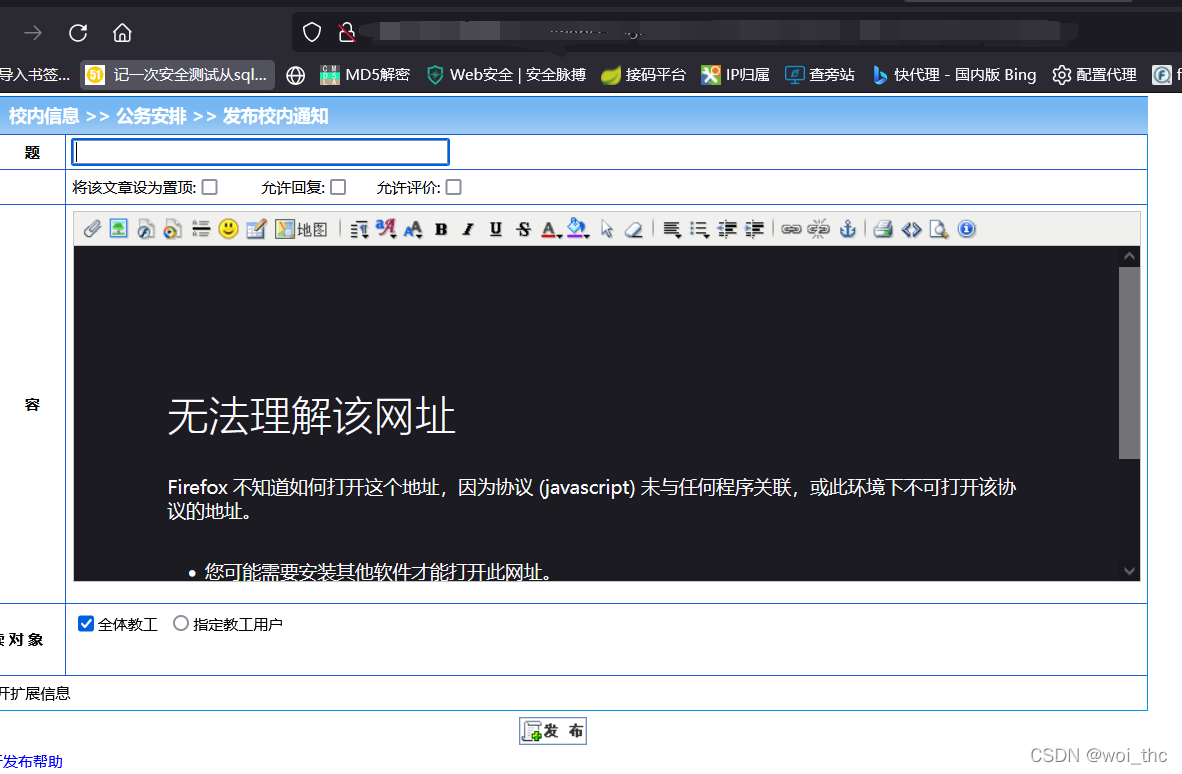Enable the 允许回复 checkbox
This screenshot has width=1182, height=774.
338,187
